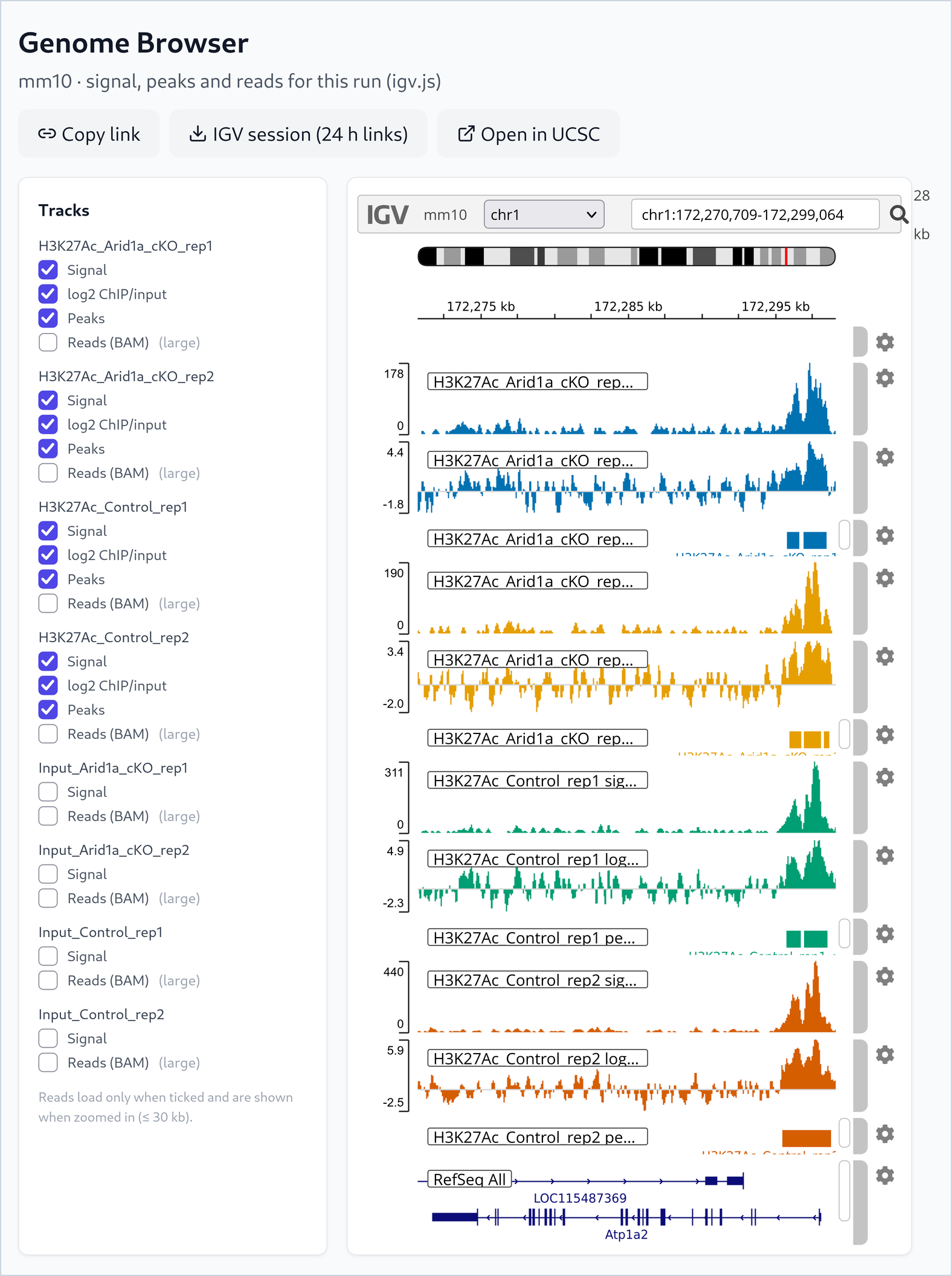Uncheck log2 ChIP/input under H3K27Ac_Arid1a_cKO_rep2
The image size is (952, 1276).
point(48,425)
